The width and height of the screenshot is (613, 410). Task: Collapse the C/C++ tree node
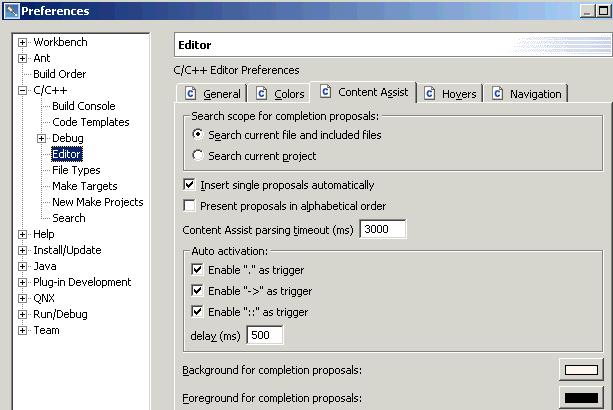pos(22,90)
